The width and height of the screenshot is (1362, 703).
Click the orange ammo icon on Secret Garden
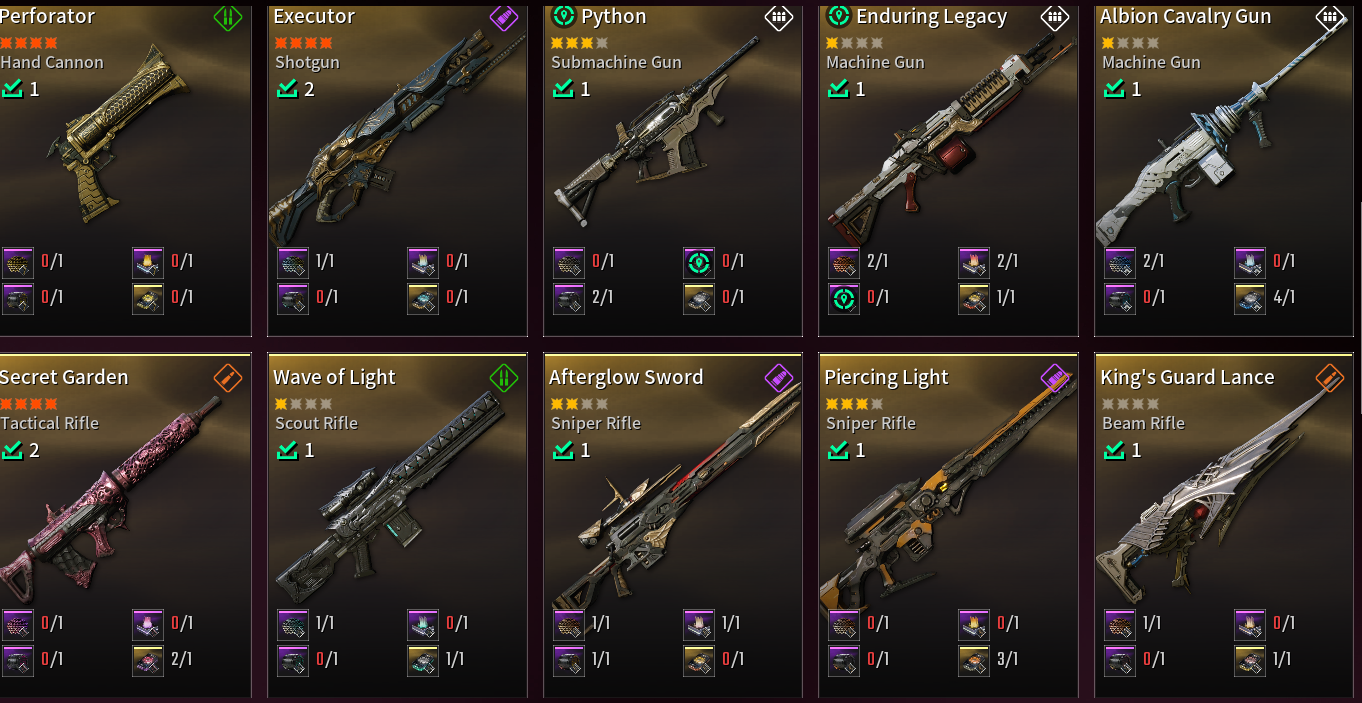[228, 378]
